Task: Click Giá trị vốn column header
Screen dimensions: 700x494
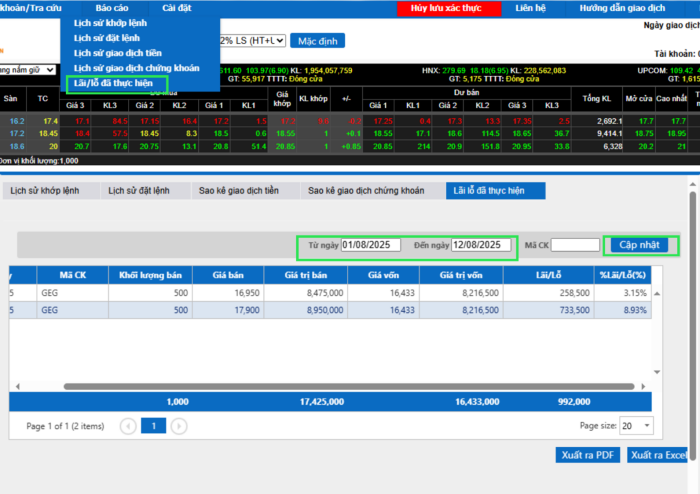Action: tap(461, 275)
